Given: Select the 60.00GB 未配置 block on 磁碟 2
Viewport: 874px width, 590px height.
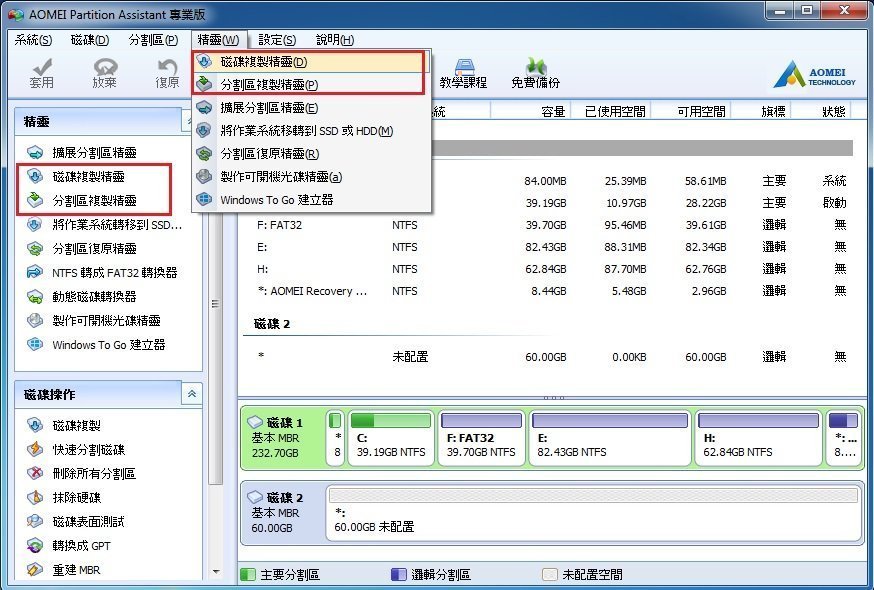Looking at the screenshot, I should point(594,513).
